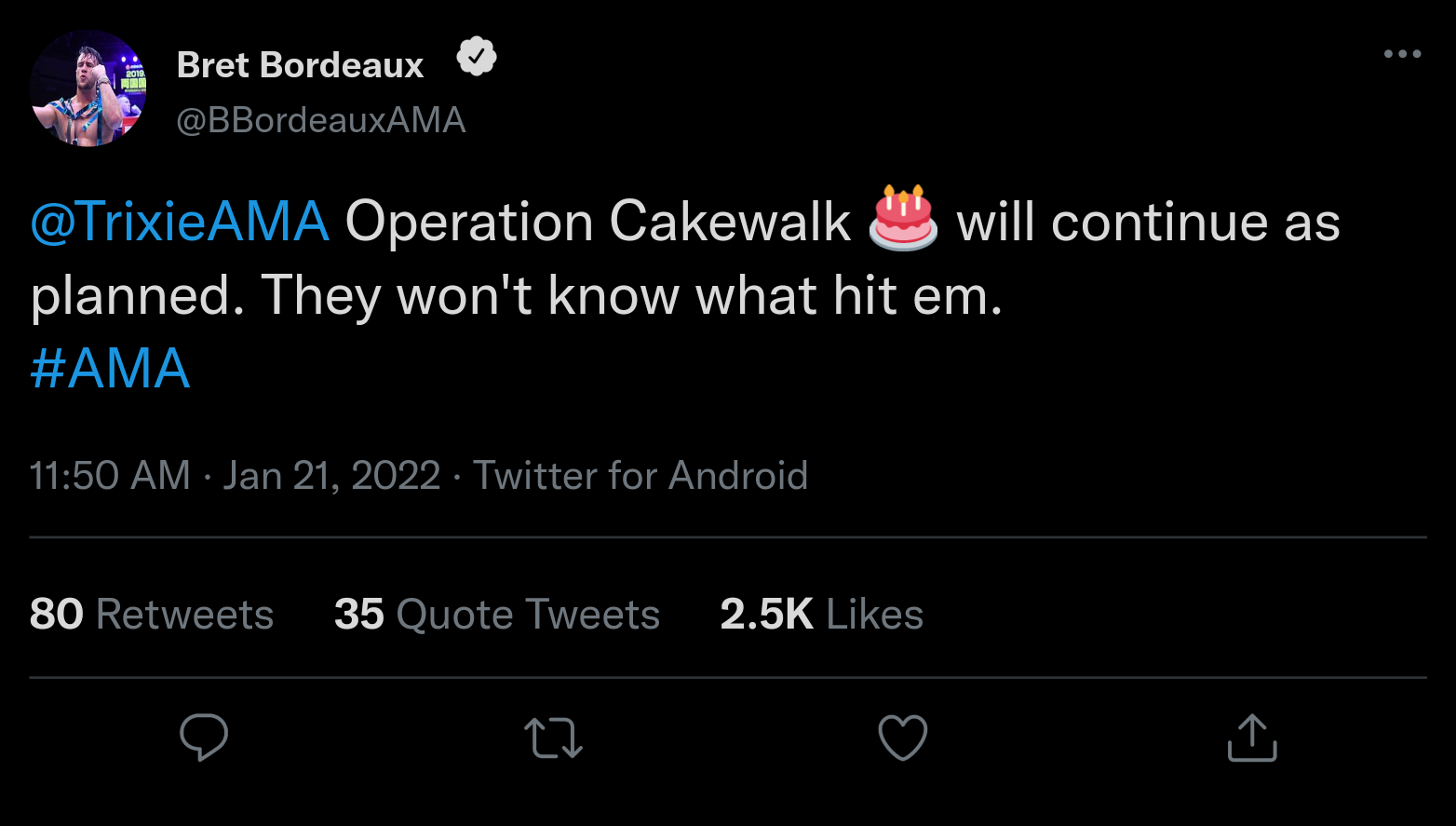Click the birthday cake emoji in the tweet
The height and width of the screenshot is (826, 1456).
tap(903, 220)
